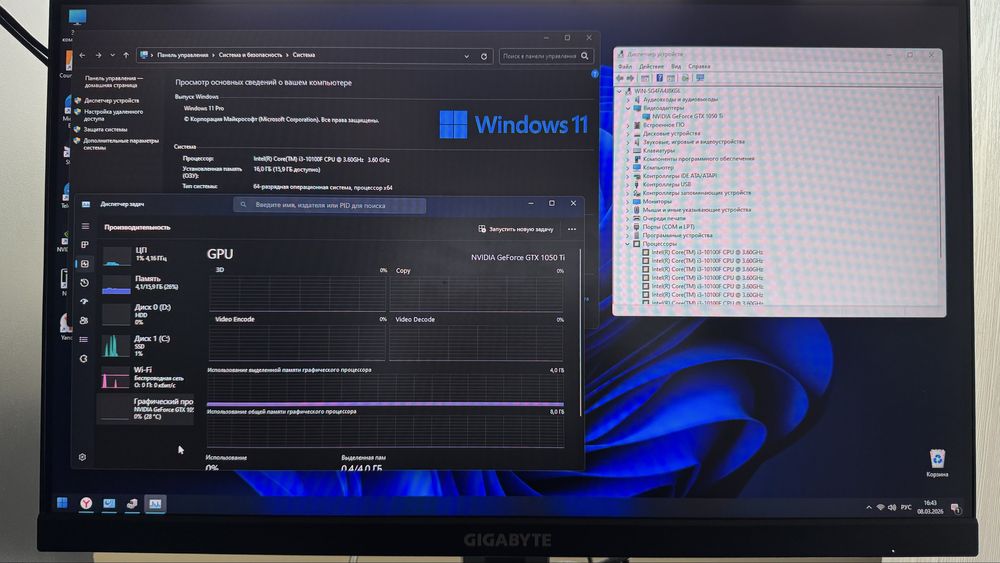Refresh the Control Panel view

pyautogui.click(x=484, y=56)
